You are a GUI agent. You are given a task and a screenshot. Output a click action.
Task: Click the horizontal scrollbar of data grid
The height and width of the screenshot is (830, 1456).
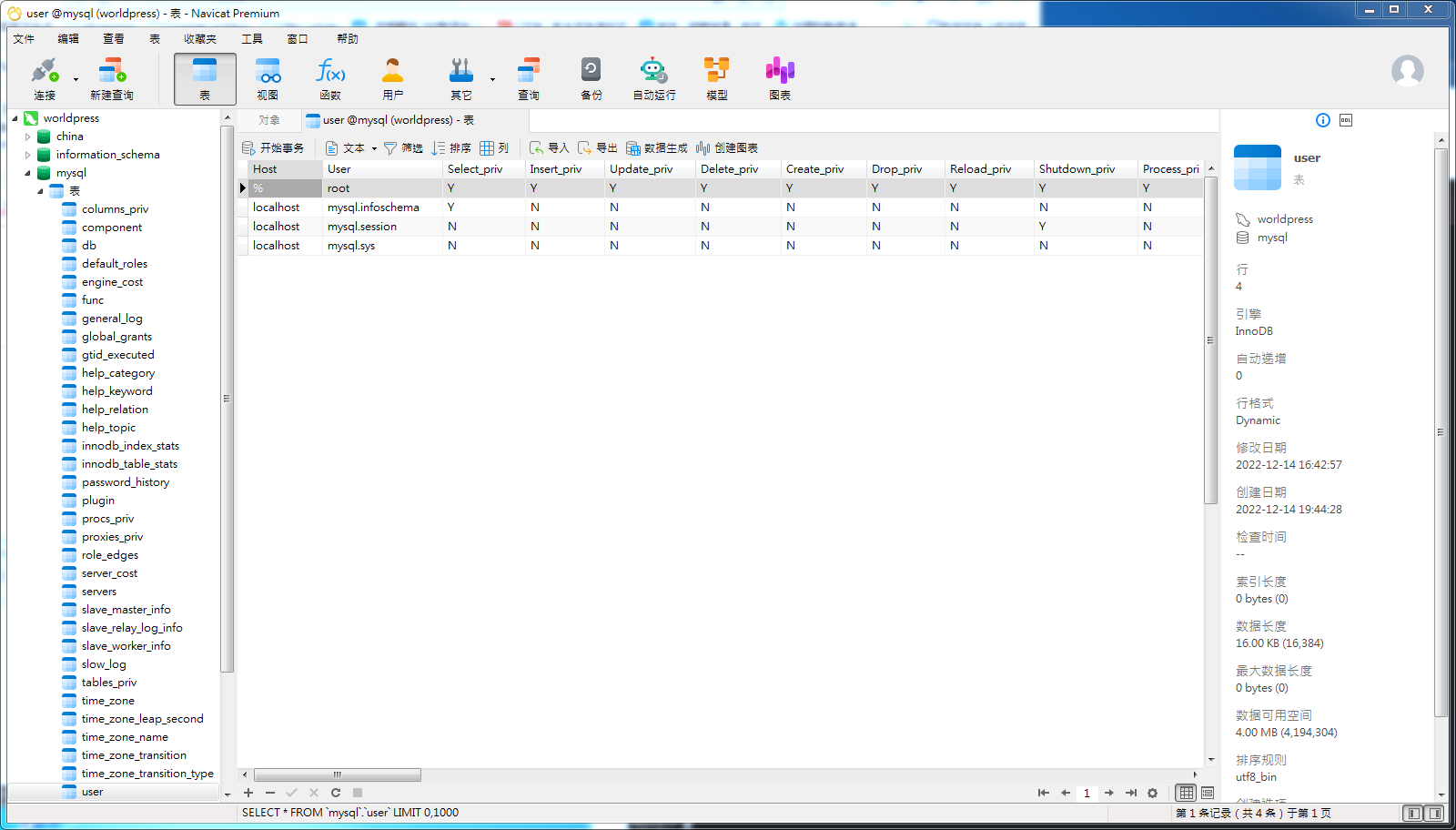pyautogui.click(x=338, y=775)
